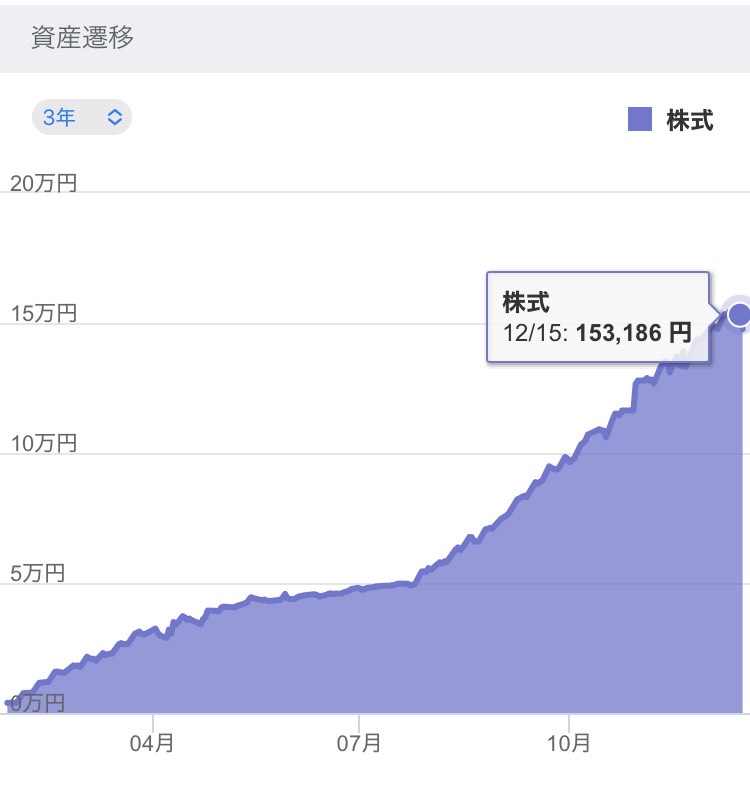This screenshot has height=800, width=750.
Task: Click the 株式 legend color square
Action: pos(640,120)
